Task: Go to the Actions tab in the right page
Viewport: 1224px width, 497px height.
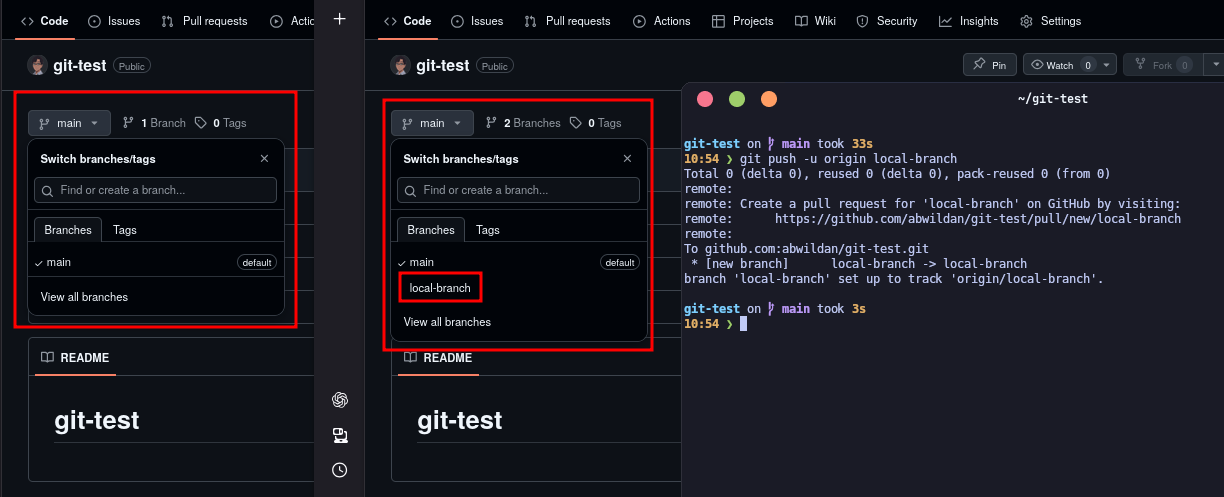Action: [x=662, y=21]
